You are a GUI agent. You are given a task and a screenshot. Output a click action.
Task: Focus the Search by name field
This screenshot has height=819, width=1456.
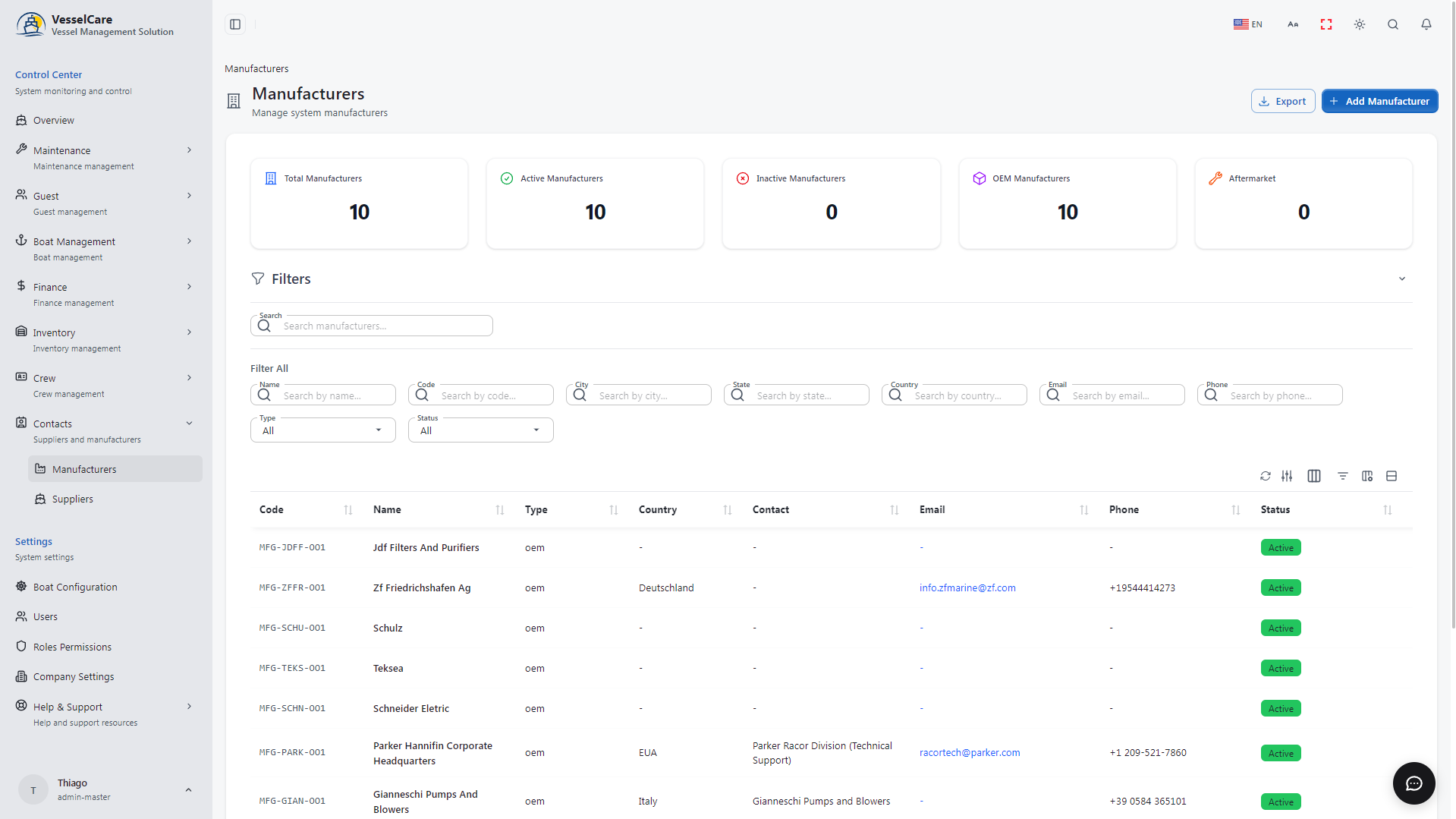(323, 395)
